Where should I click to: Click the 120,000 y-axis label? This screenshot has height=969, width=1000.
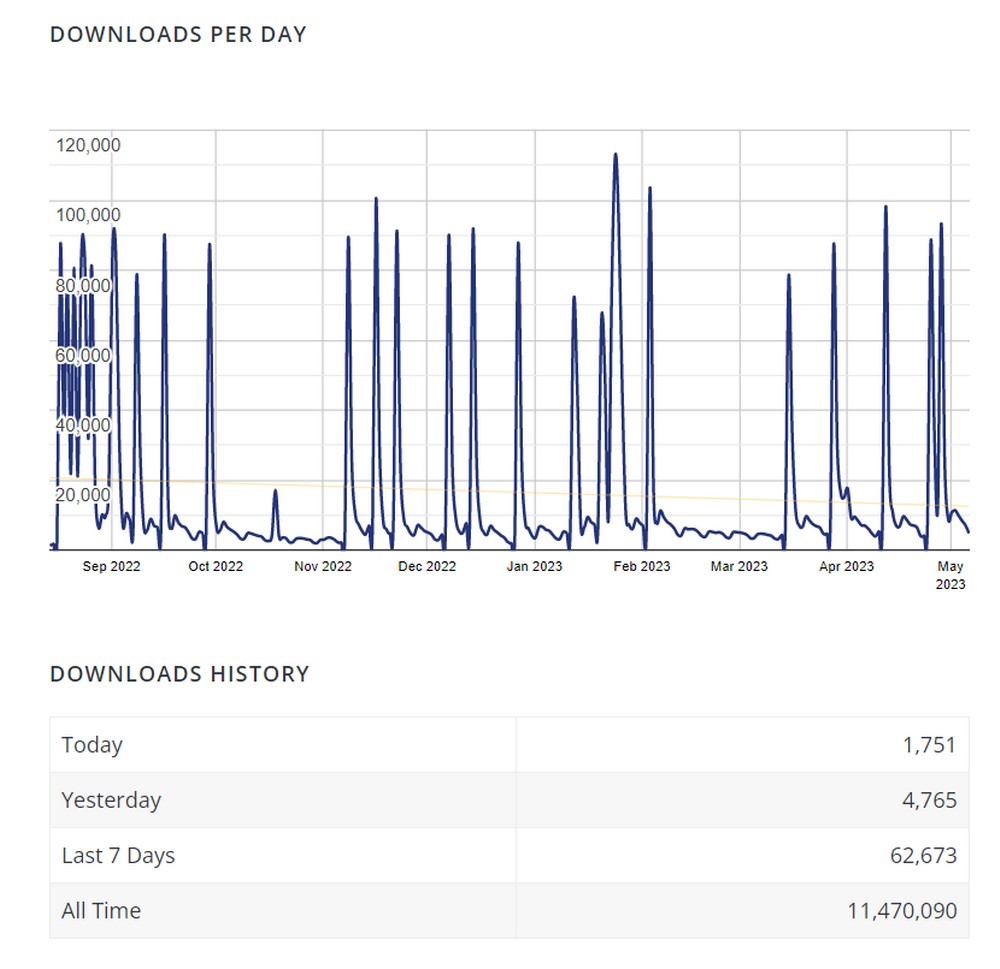88,145
